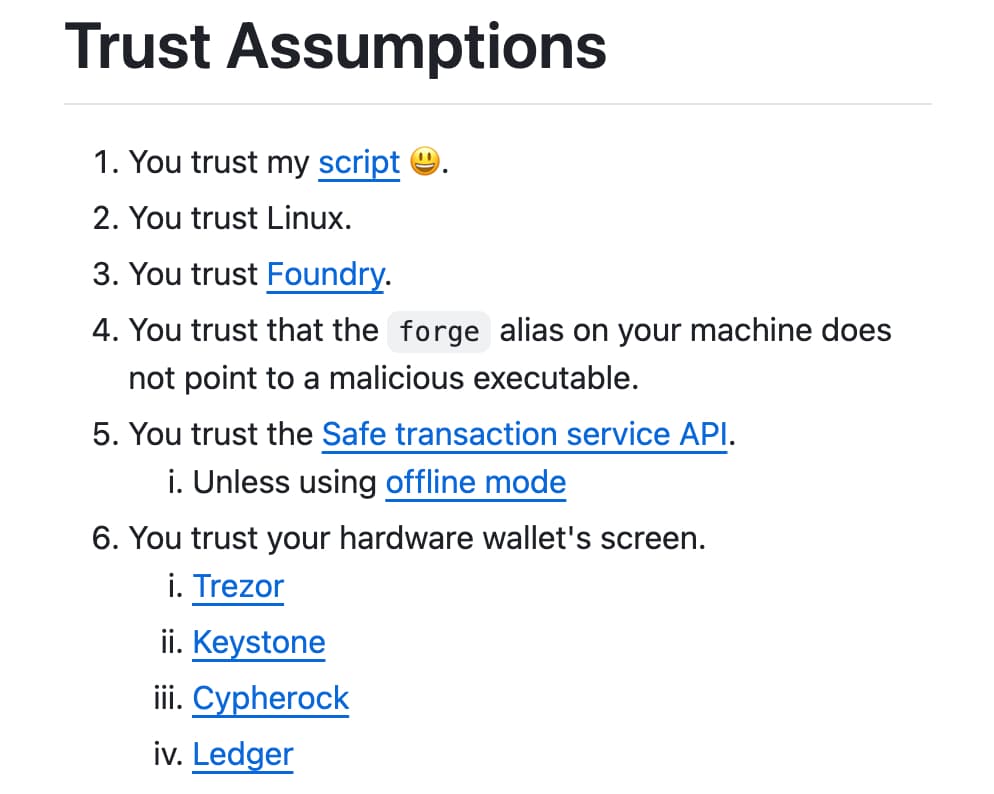Open the Foundry link
Screen dimensions: 994x794
click(325, 274)
